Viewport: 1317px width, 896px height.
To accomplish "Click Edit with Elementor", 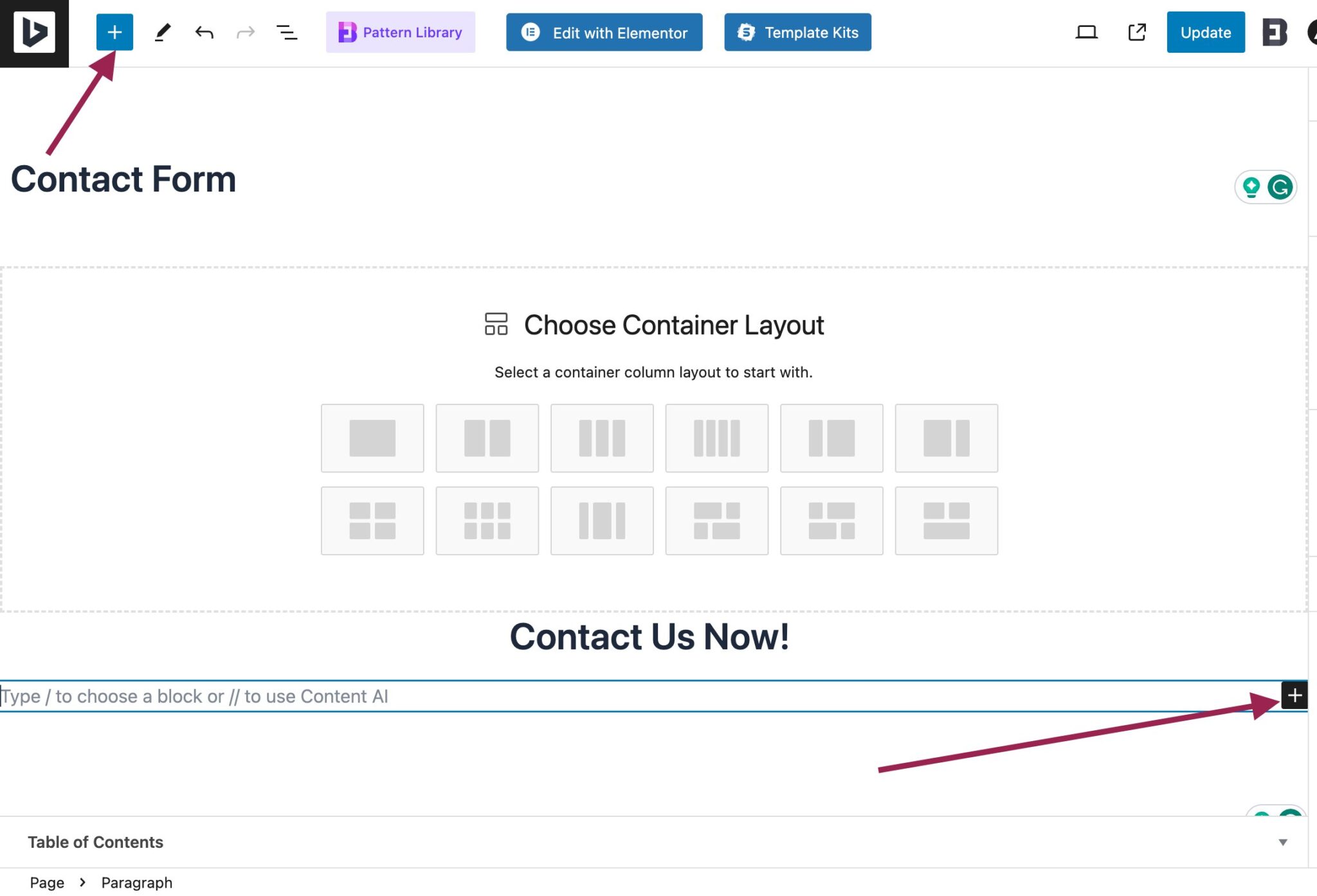I will click(603, 33).
